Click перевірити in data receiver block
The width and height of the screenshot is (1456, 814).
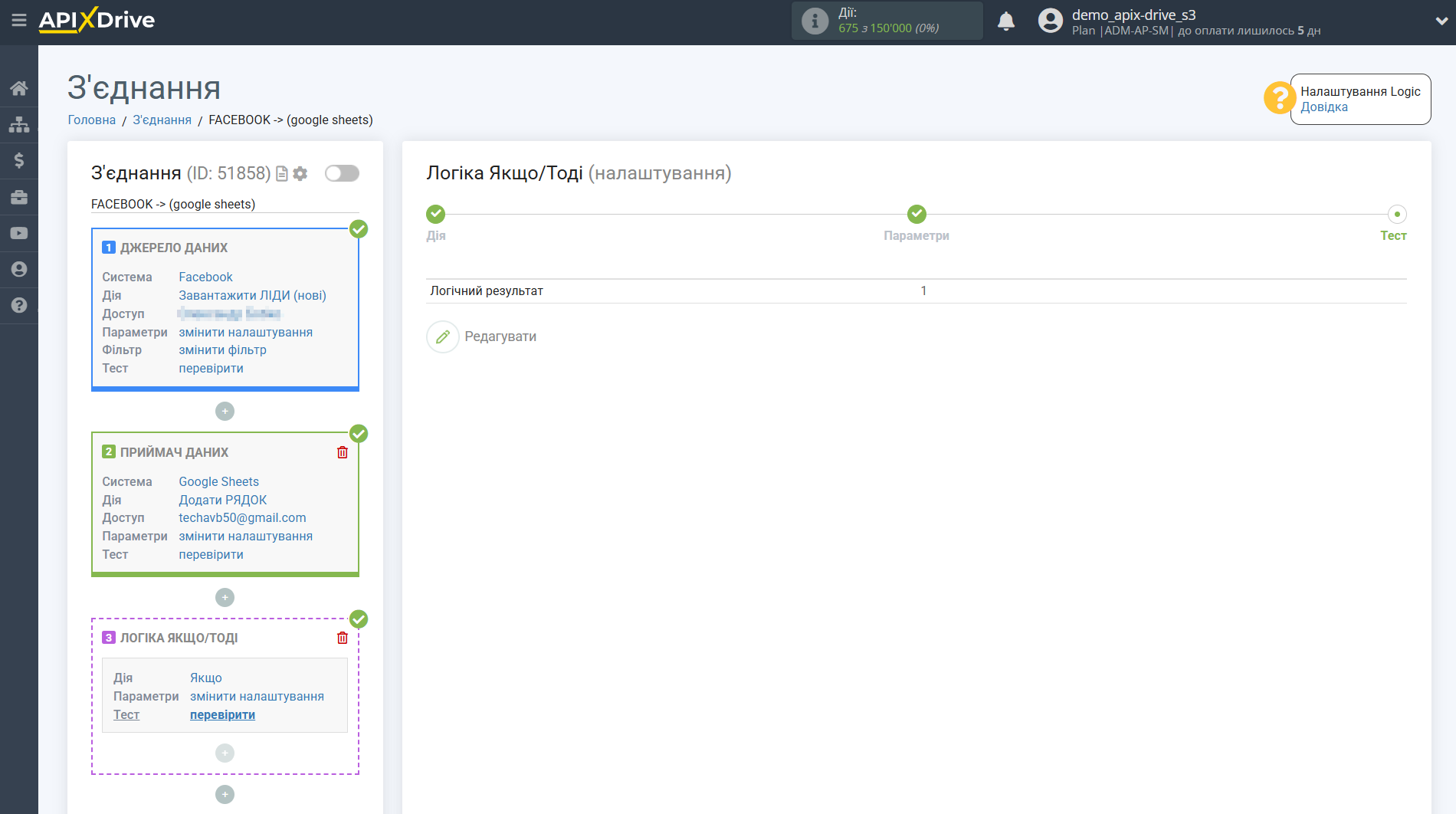point(211,555)
